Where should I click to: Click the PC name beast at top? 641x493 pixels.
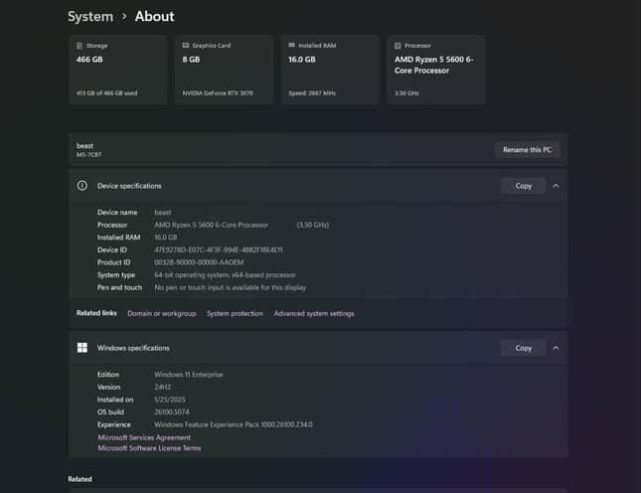point(85,146)
